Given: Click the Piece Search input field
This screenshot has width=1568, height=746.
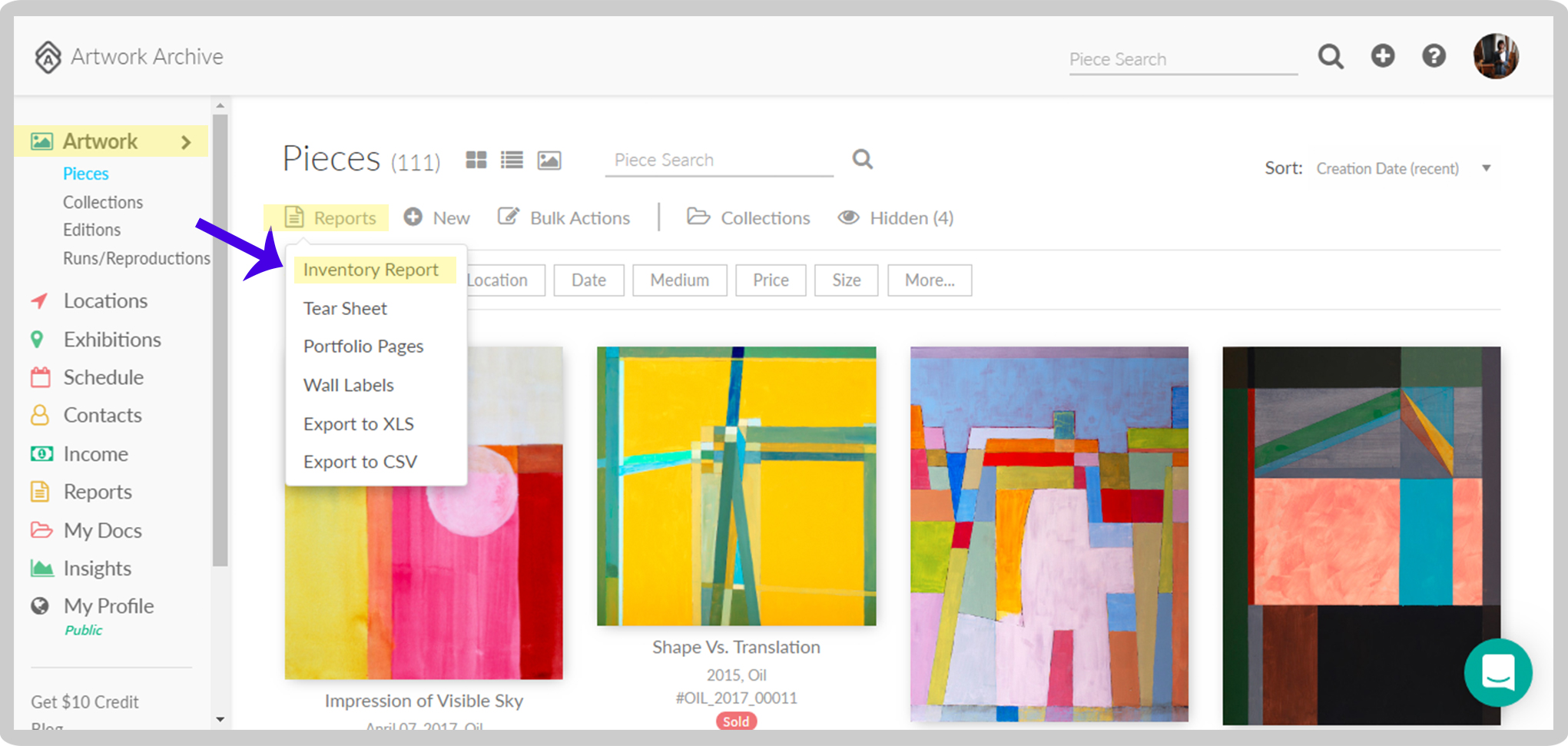Looking at the screenshot, I should [718, 160].
